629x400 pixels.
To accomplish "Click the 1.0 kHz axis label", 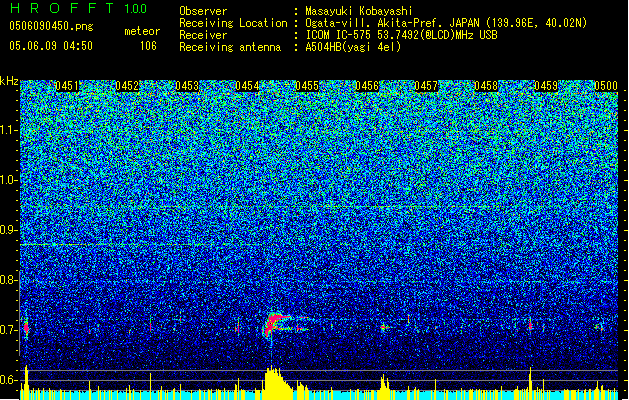I will (9, 180).
